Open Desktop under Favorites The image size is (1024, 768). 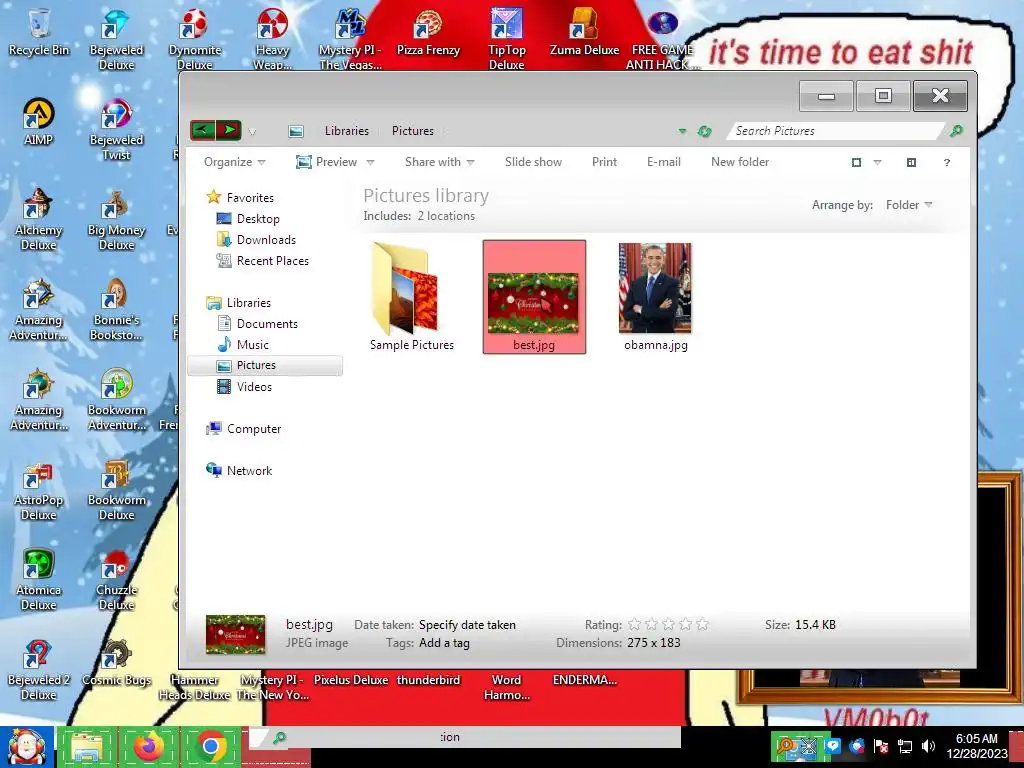click(x=248, y=219)
